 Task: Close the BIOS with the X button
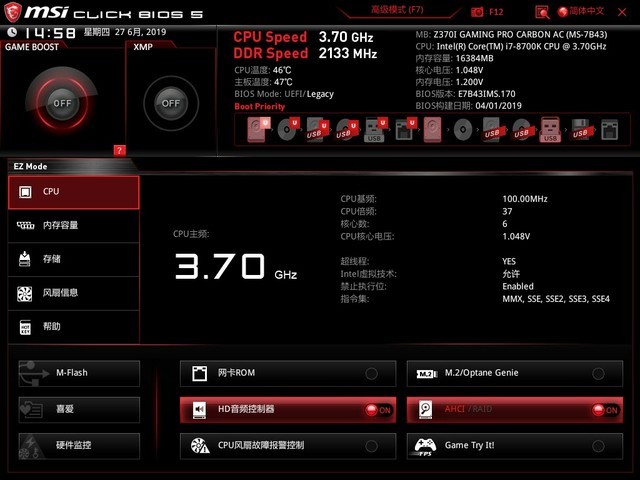pyautogui.click(x=622, y=12)
